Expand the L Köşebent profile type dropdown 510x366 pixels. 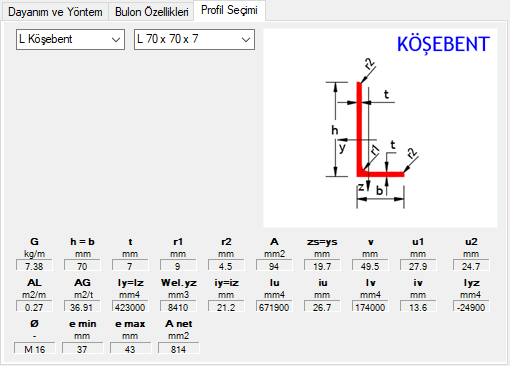pos(70,39)
